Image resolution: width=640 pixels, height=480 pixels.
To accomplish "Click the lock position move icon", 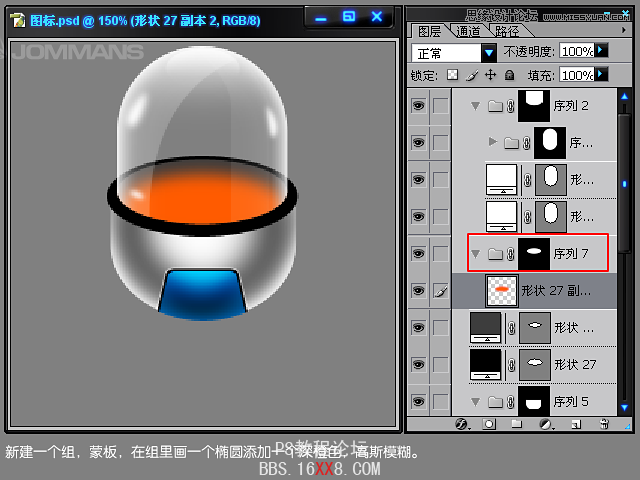I will [x=490, y=75].
